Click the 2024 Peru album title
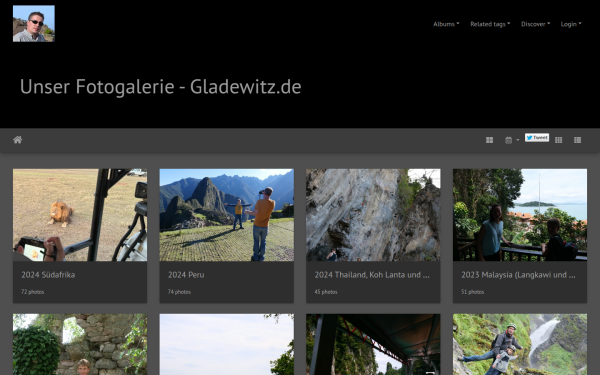600x375 pixels. pos(186,275)
